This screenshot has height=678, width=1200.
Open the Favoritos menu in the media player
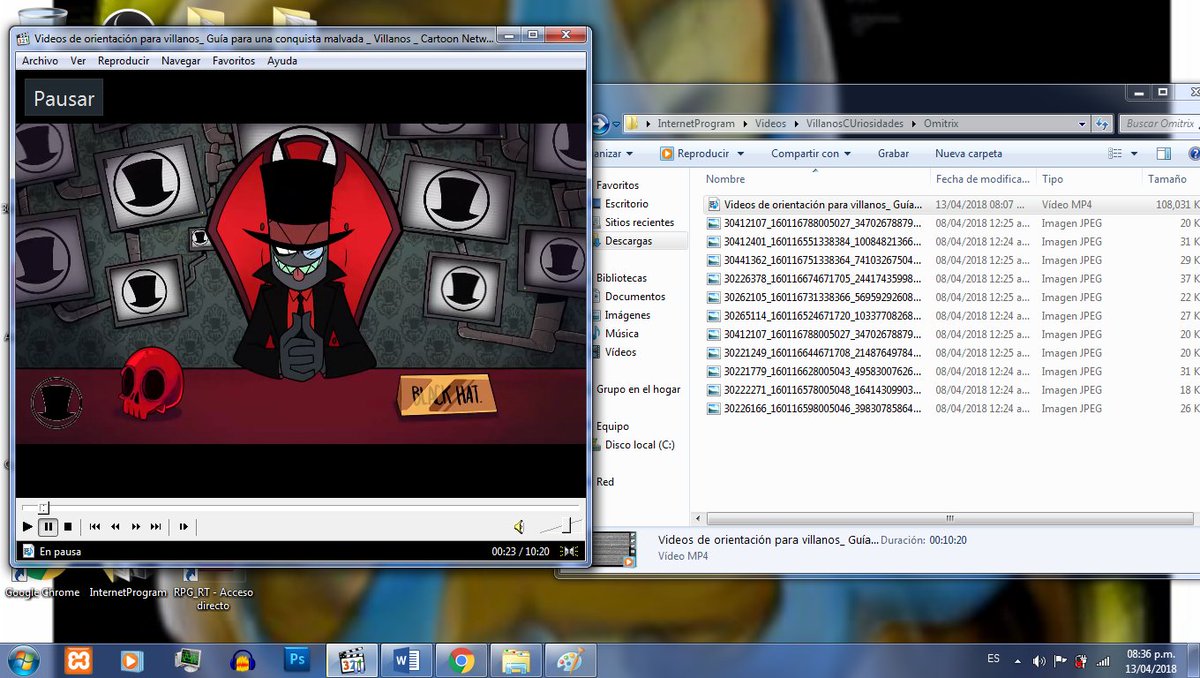pyautogui.click(x=234, y=61)
